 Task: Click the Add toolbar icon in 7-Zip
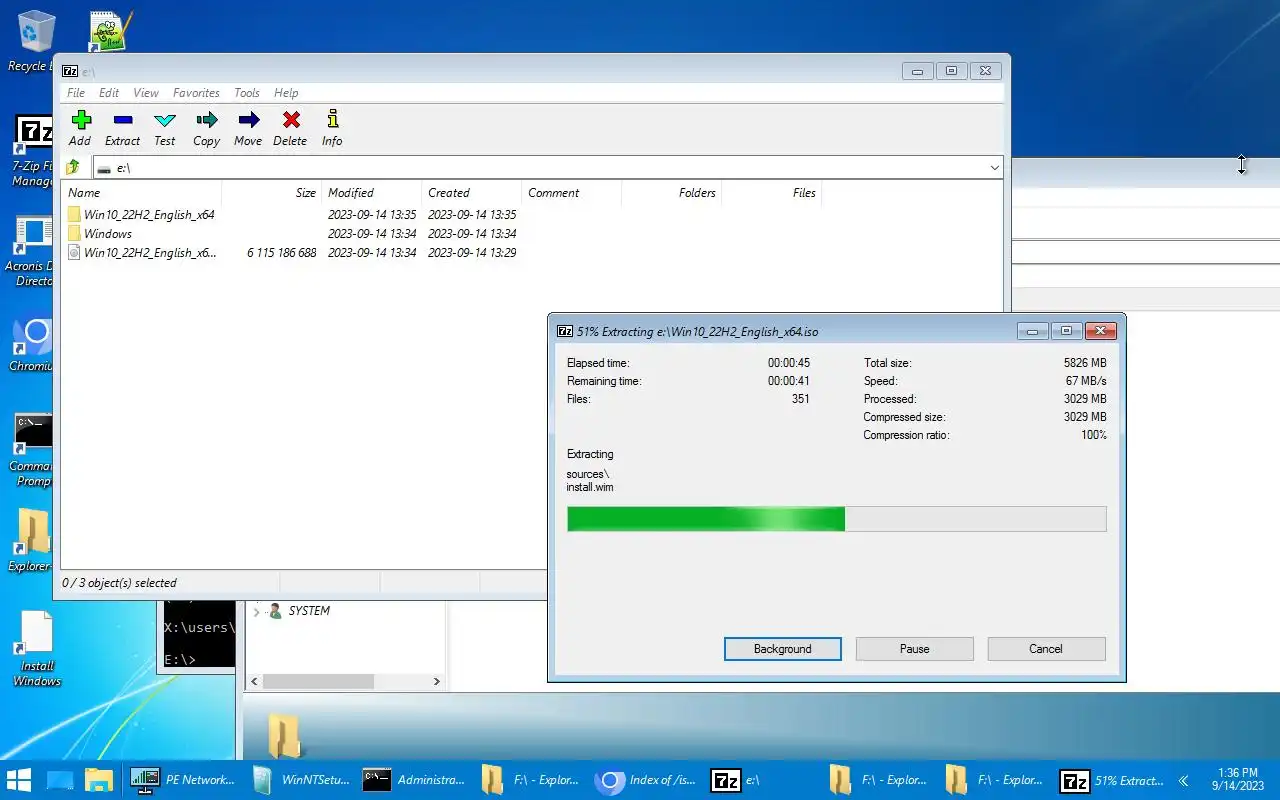point(80,128)
